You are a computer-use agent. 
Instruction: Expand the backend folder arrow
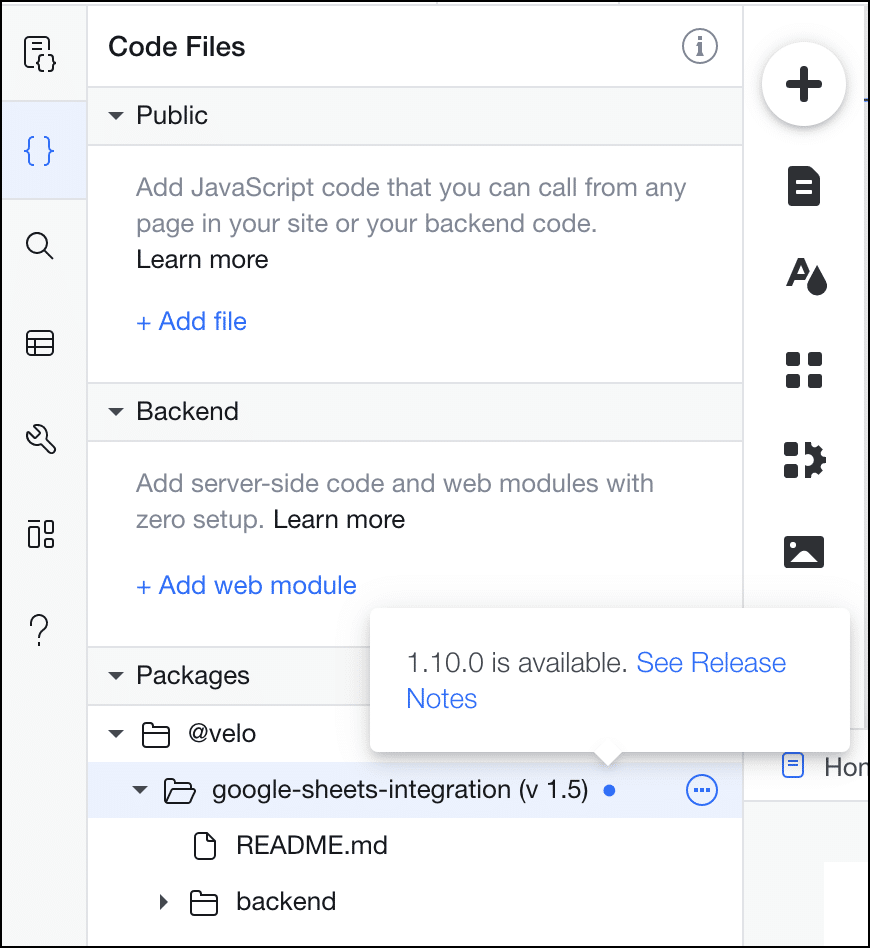pos(163,902)
